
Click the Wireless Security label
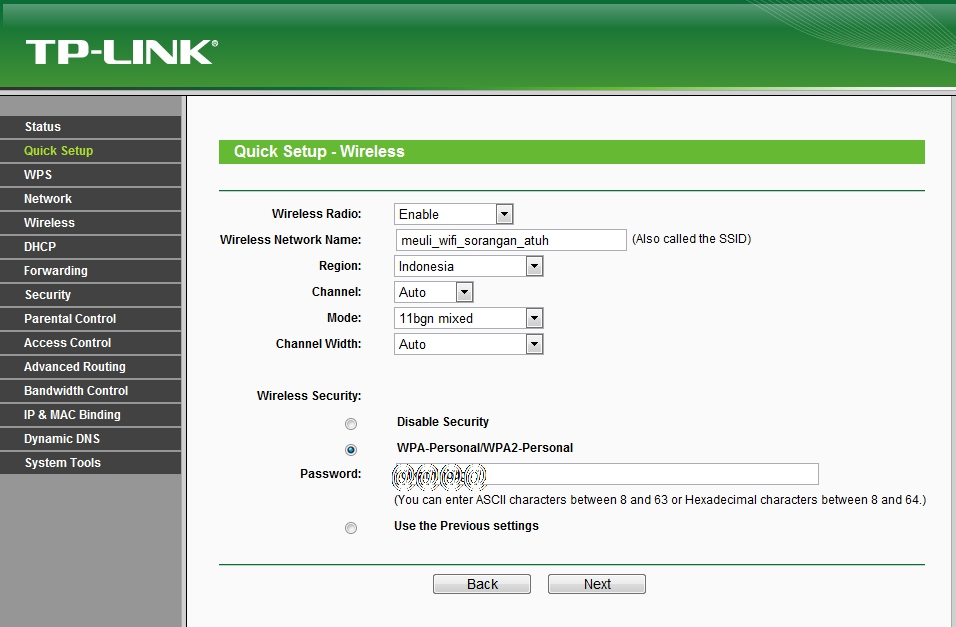(309, 396)
